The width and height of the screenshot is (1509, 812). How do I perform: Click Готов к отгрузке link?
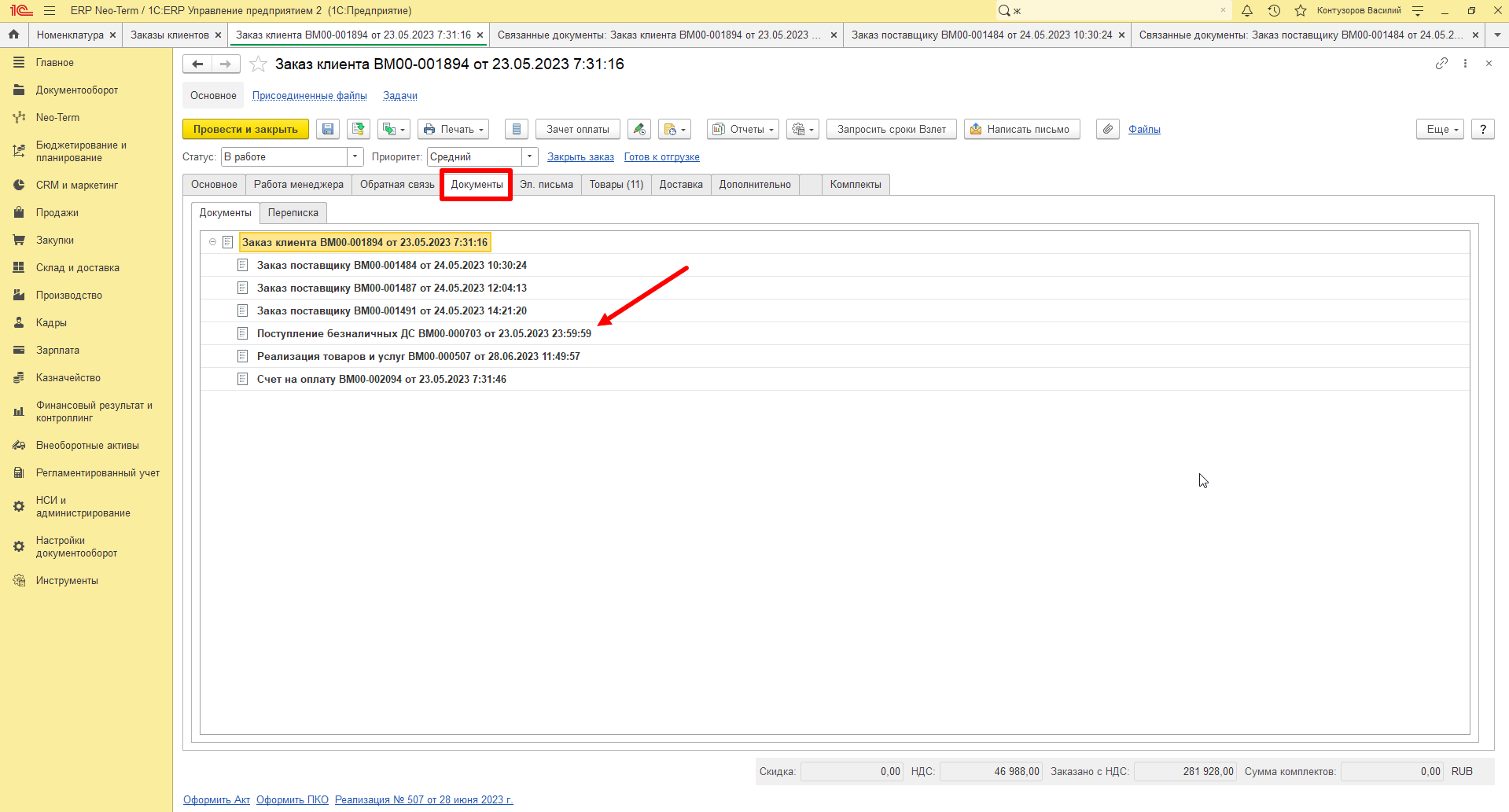point(662,157)
